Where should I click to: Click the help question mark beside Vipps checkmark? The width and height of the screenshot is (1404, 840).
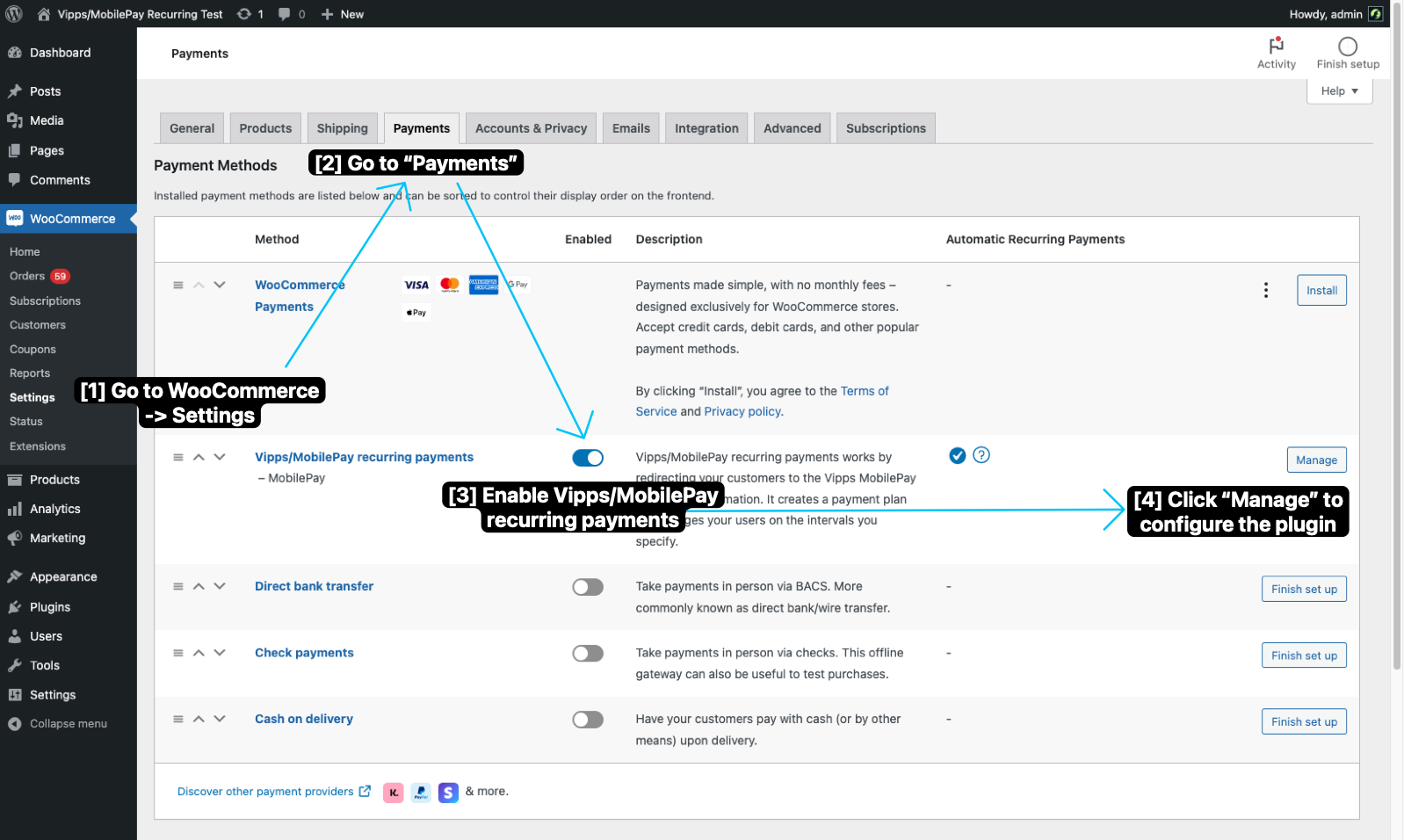coord(981,455)
